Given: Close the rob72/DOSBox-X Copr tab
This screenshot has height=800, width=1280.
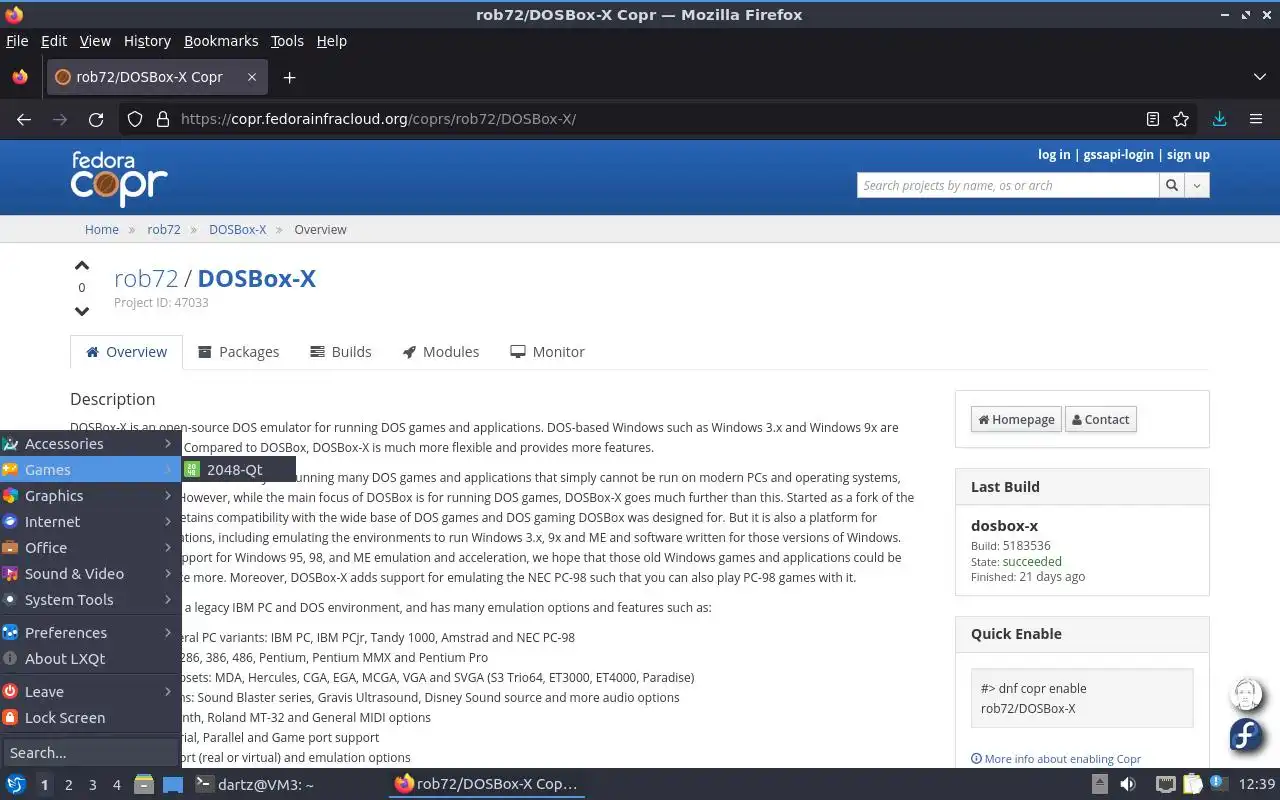Looking at the screenshot, I should click(252, 77).
